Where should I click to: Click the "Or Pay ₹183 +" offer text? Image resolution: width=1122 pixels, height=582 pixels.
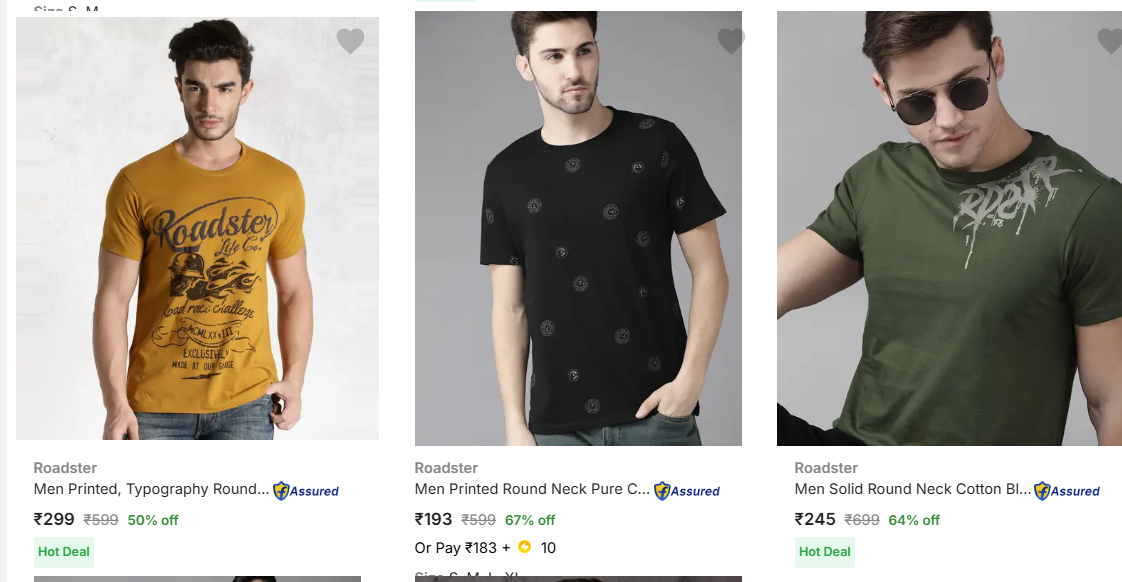[462, 548]
